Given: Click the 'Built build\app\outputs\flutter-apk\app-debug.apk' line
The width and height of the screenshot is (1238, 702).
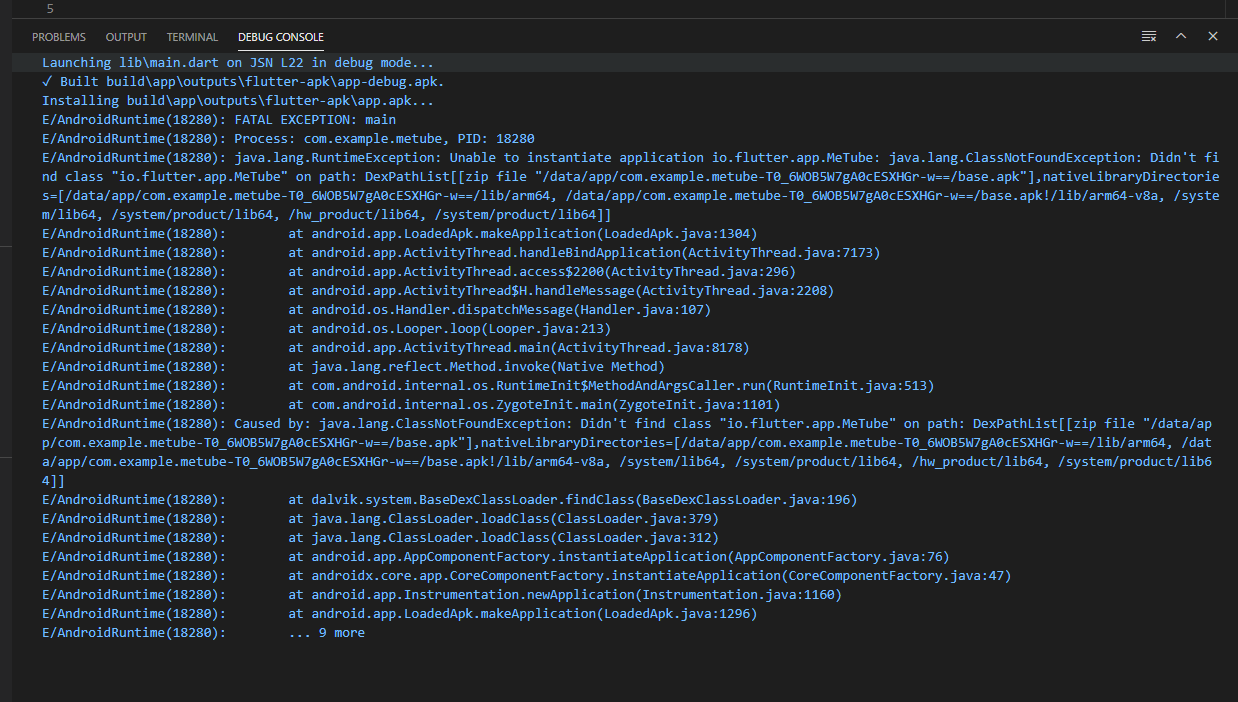Looking at the screenshot, I should click(x=243, y=81).
